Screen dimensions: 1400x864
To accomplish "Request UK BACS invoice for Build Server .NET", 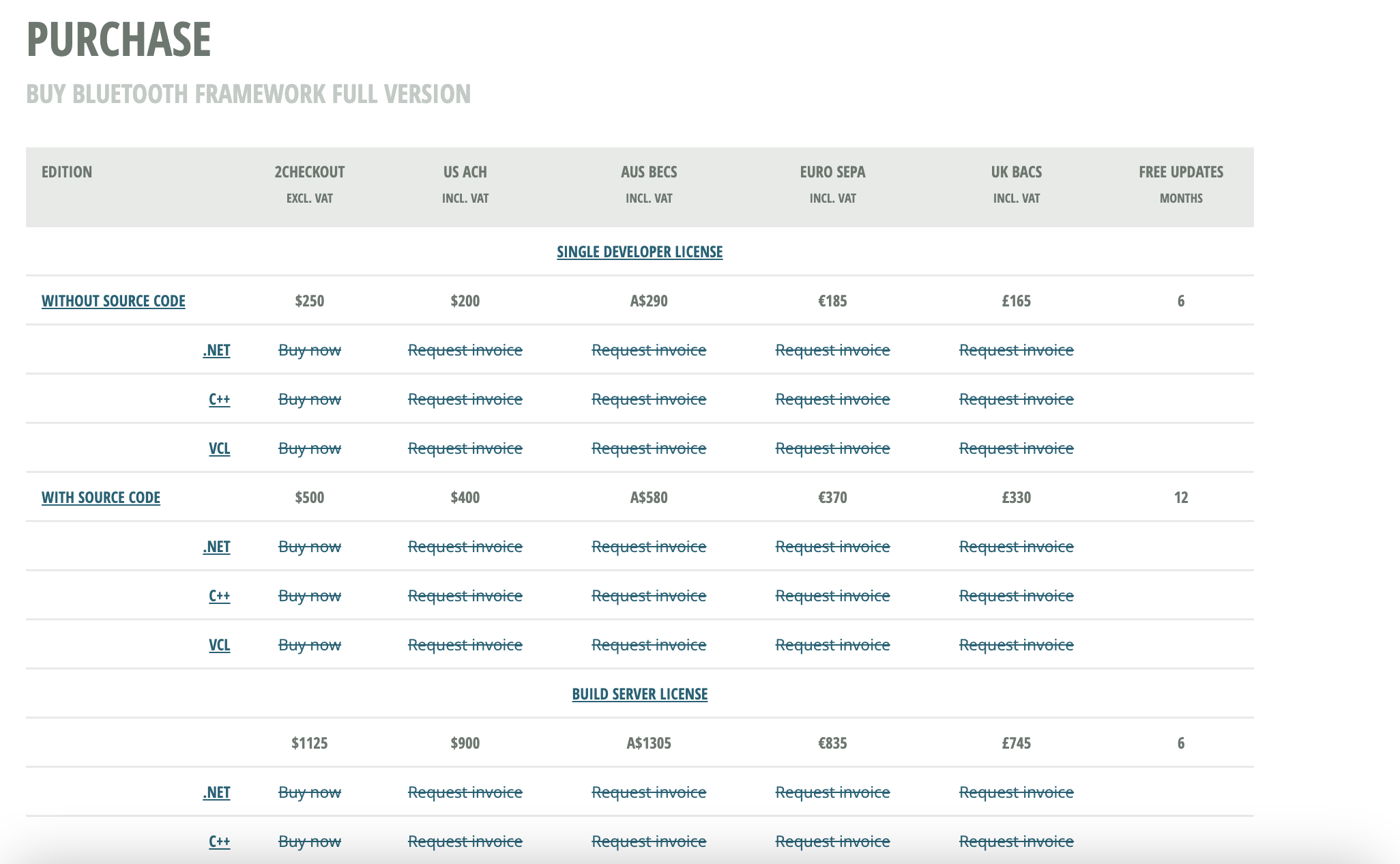I will click(x=1017, y=792).
